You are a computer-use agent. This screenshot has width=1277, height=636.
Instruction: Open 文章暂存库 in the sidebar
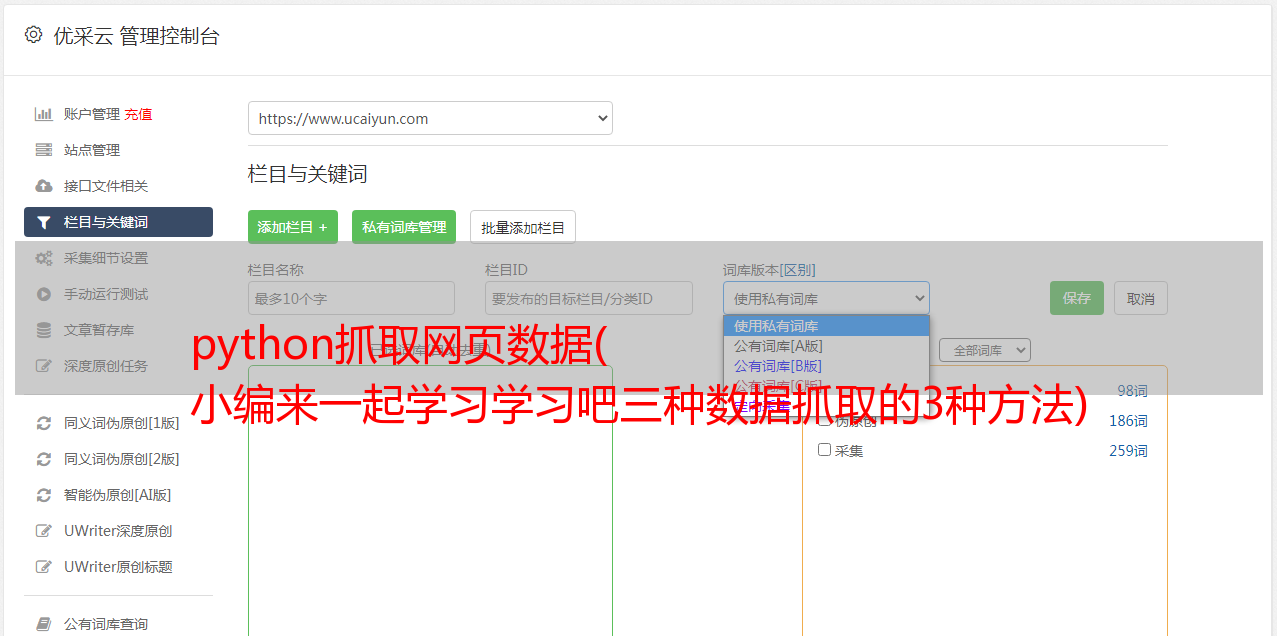(99, 330)
